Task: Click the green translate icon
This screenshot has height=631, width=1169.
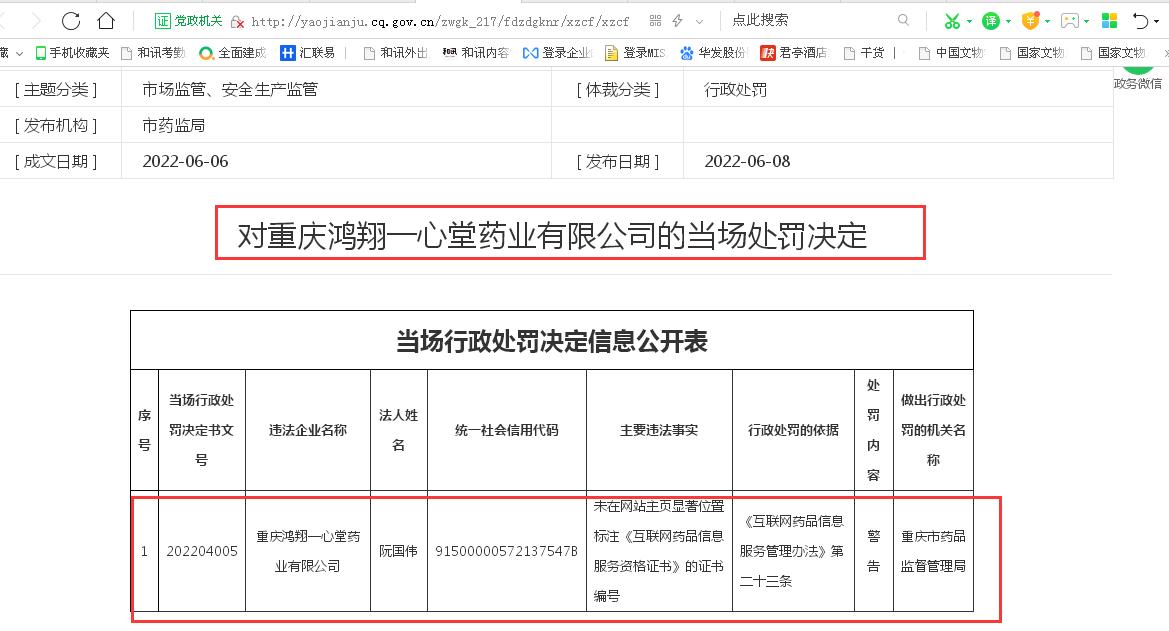Action: click(x=990, y=20)
